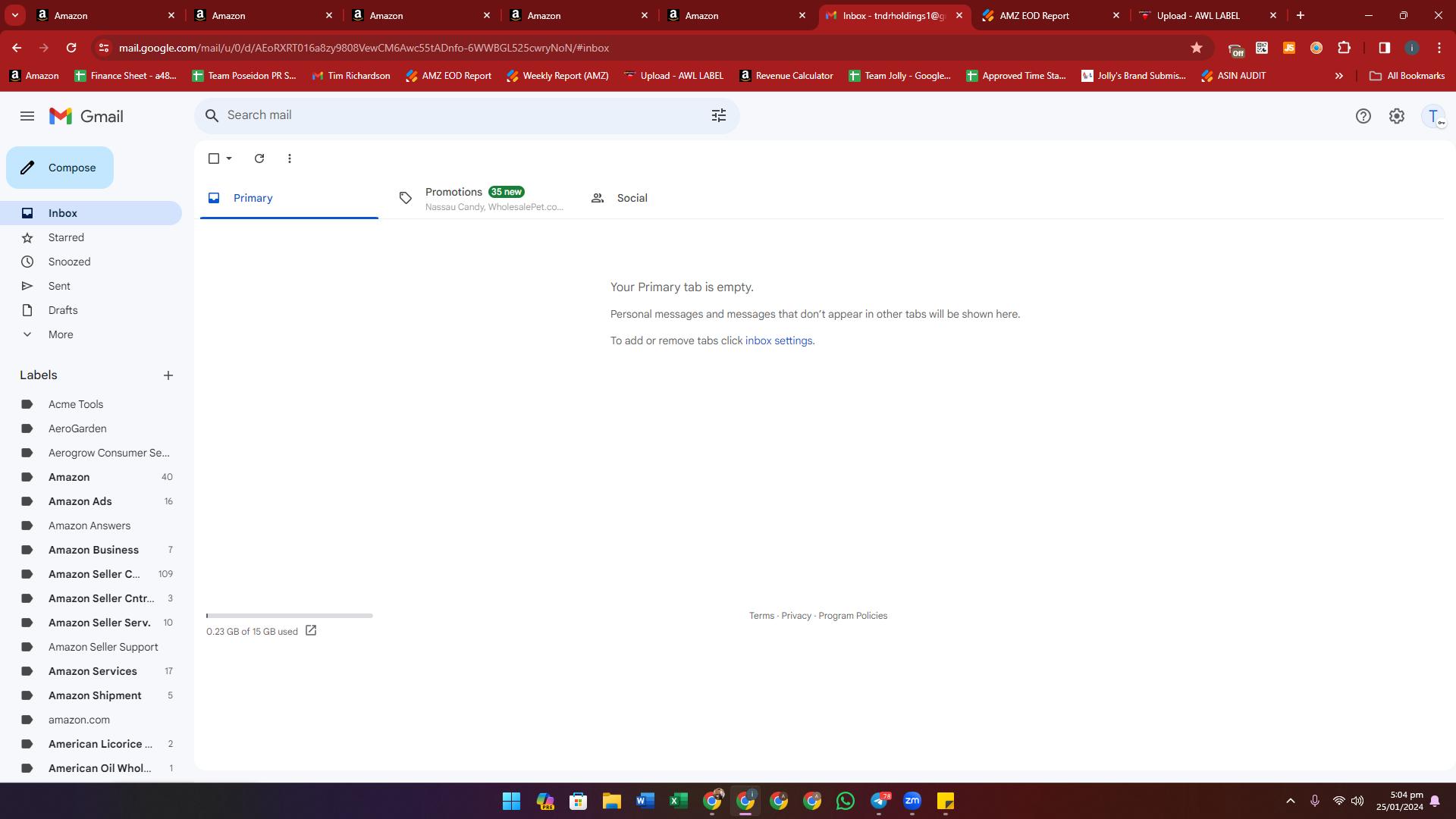Open the AeroGarden label
This screenshot has height=819, width=1456.
coord(91,428)
